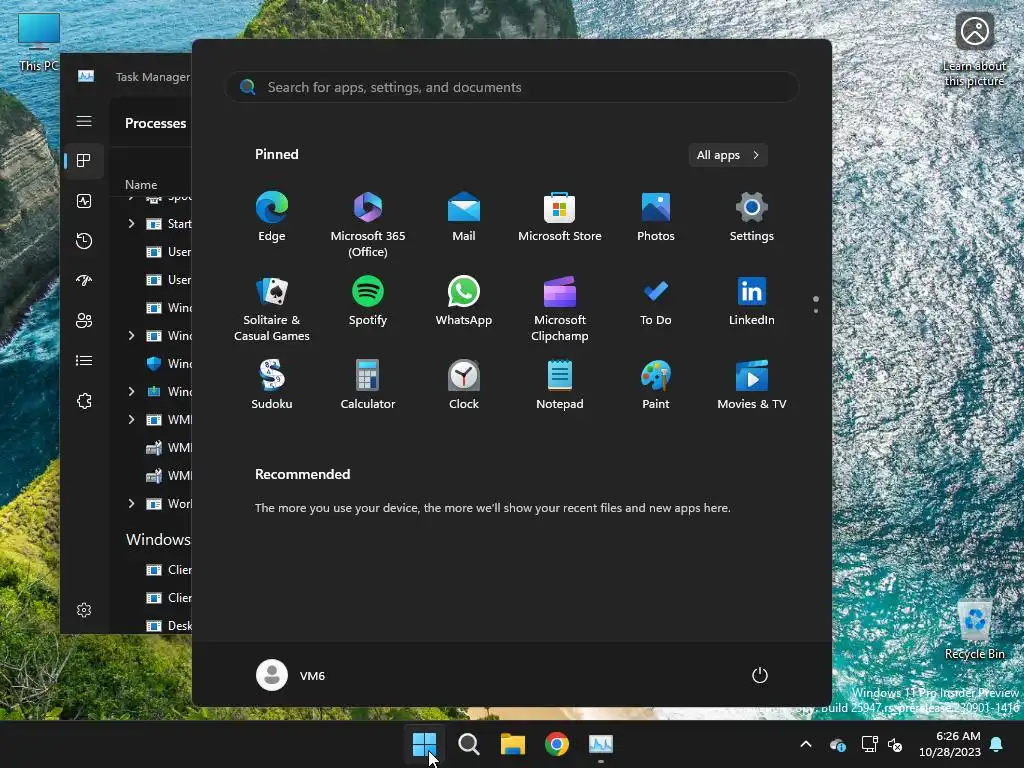This screenshot has height=768, width=1024.
Task: Open Microsoft Store from Start menu
Action: pos(560,217)
